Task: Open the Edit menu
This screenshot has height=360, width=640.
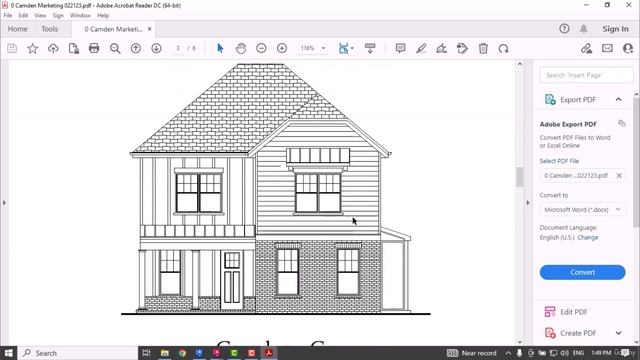Action: click(x=23, y=15)
